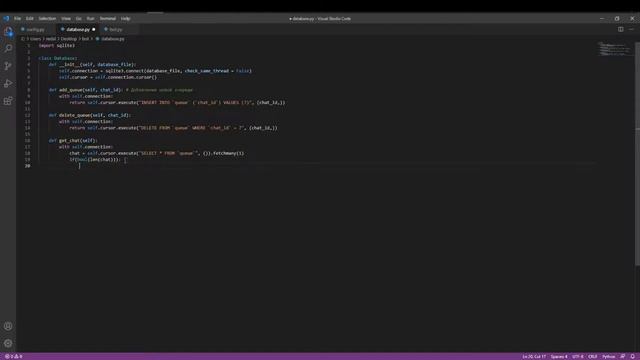Image resolution: width=640 pixels, height=360 pixels.
Task: Click the bot breadcrumb segment
Action: coord(85,39)
